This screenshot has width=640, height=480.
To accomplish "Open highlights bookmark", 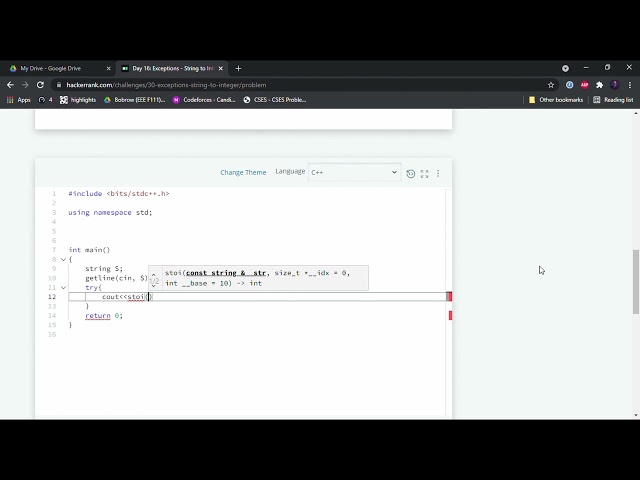I will pyautogui.click(x=78, y=100).
